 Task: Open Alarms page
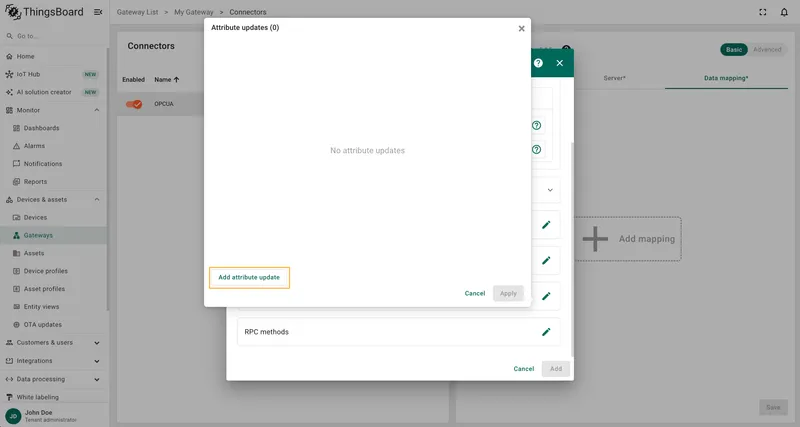click(54, 146)
